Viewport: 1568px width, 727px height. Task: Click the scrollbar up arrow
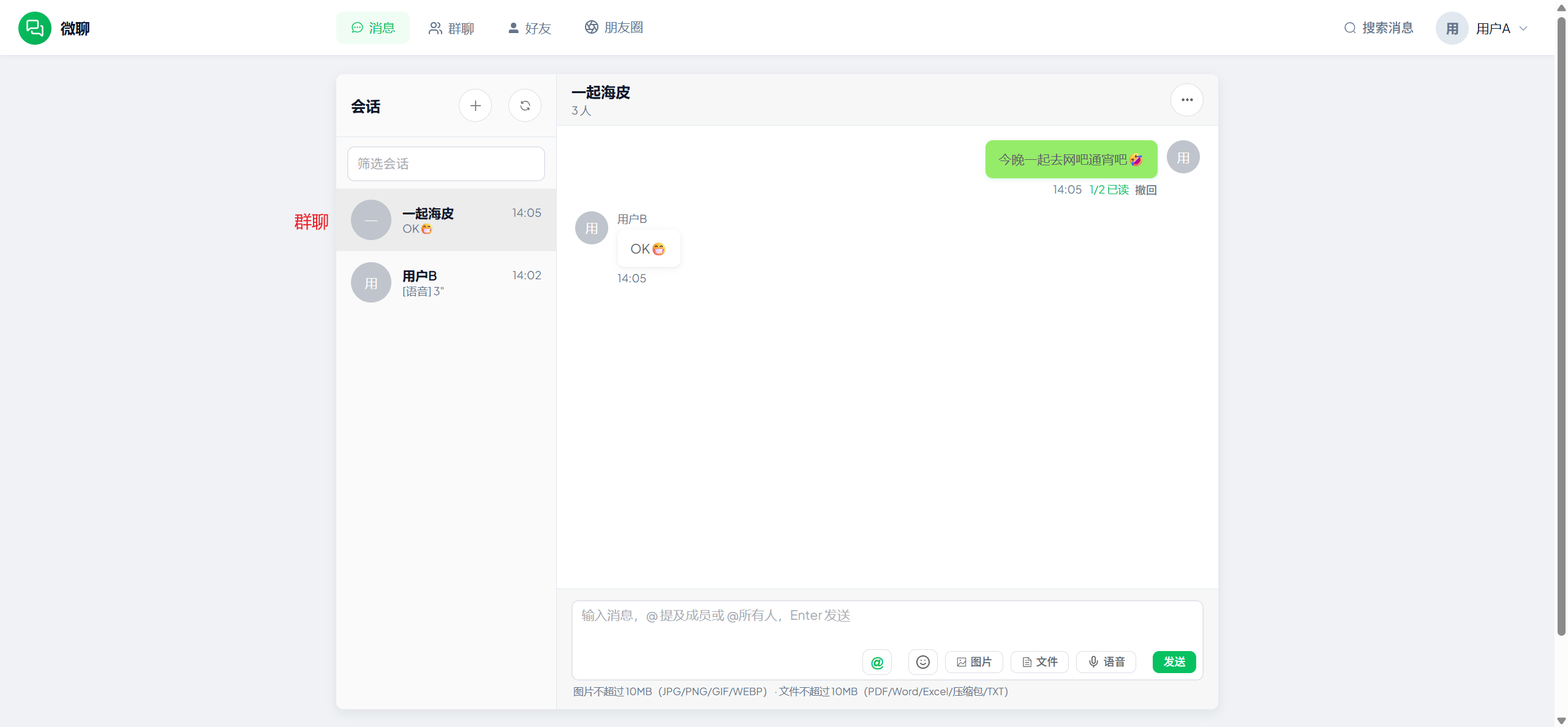coord(1561,8)
